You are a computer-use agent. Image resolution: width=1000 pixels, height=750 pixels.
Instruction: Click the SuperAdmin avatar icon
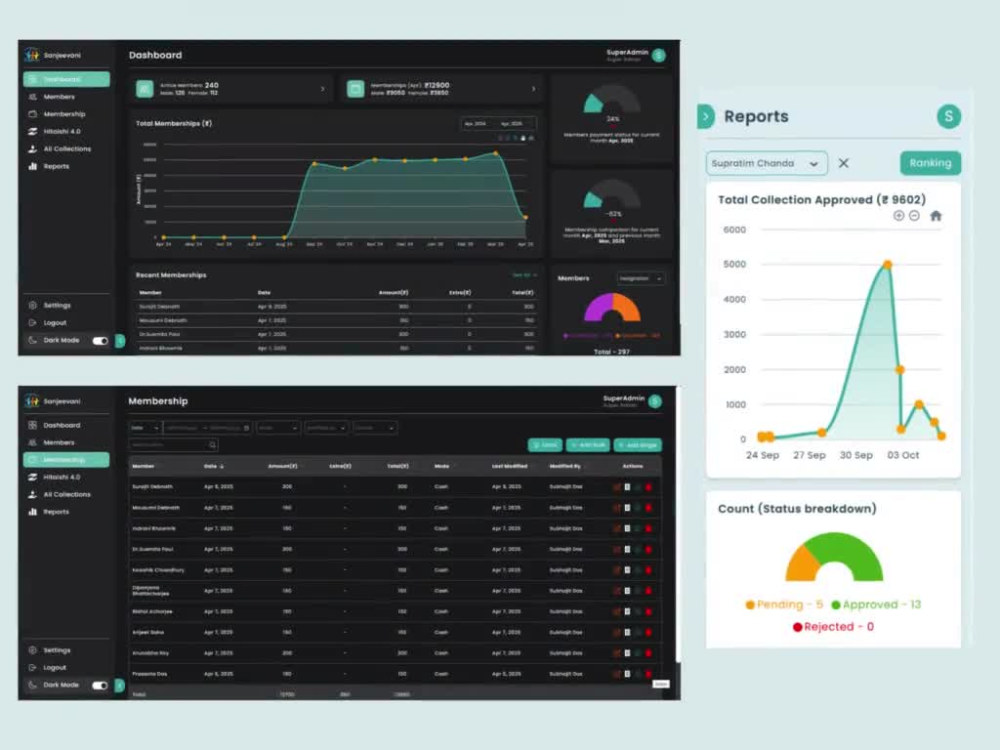tap(658, 55)
